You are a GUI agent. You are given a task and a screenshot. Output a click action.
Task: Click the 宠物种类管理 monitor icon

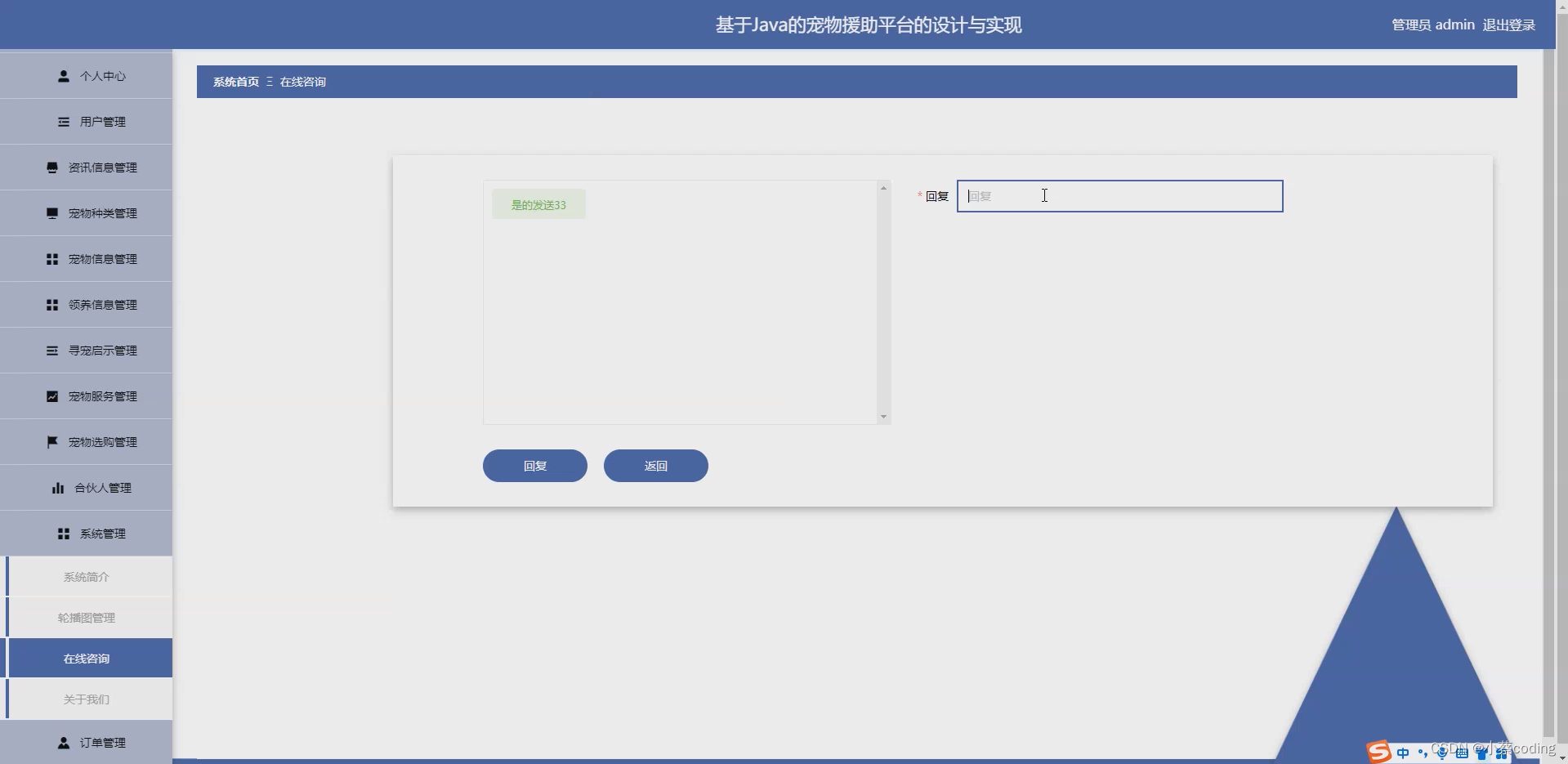52,213
